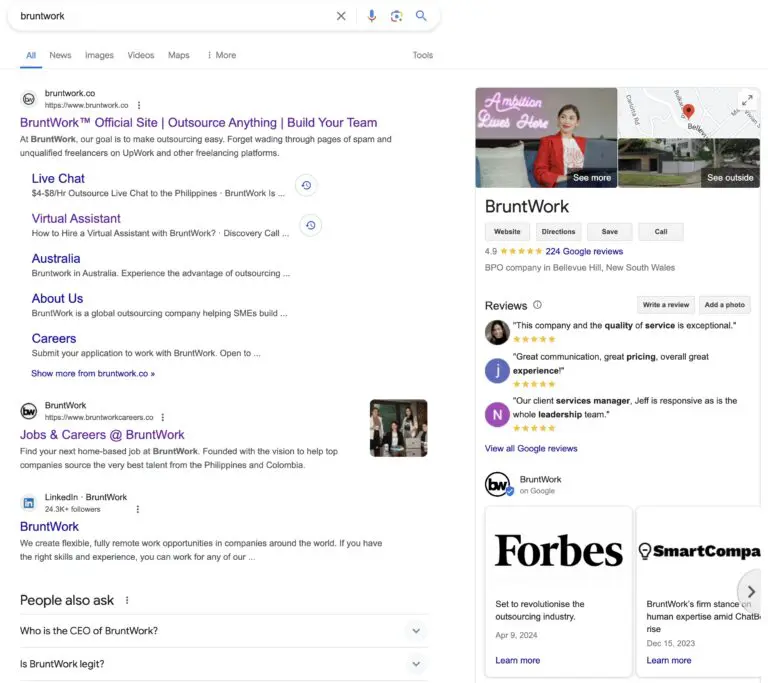The width and height of the screenshot is (768, 683).
Task: Click the LinkedIn favicon icon
Action: coord(29,503)
